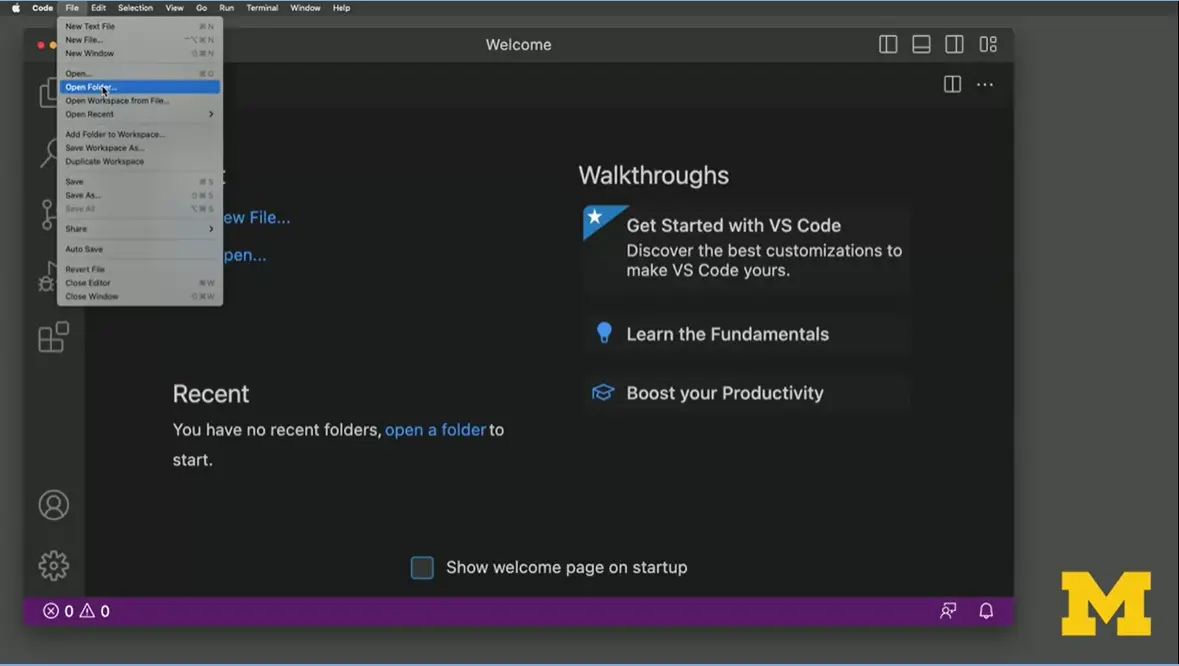Open the Extensions view
Viewport: 1179px width, 666px height.
click(x=53, y=337)
